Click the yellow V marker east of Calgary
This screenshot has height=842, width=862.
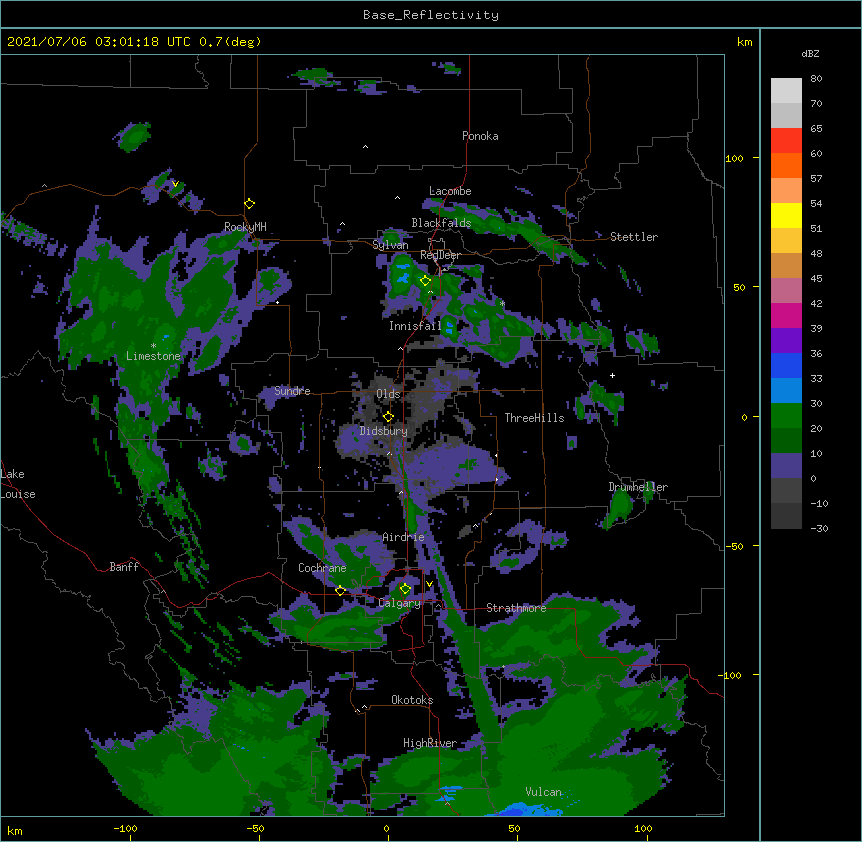tap(429, 584)
